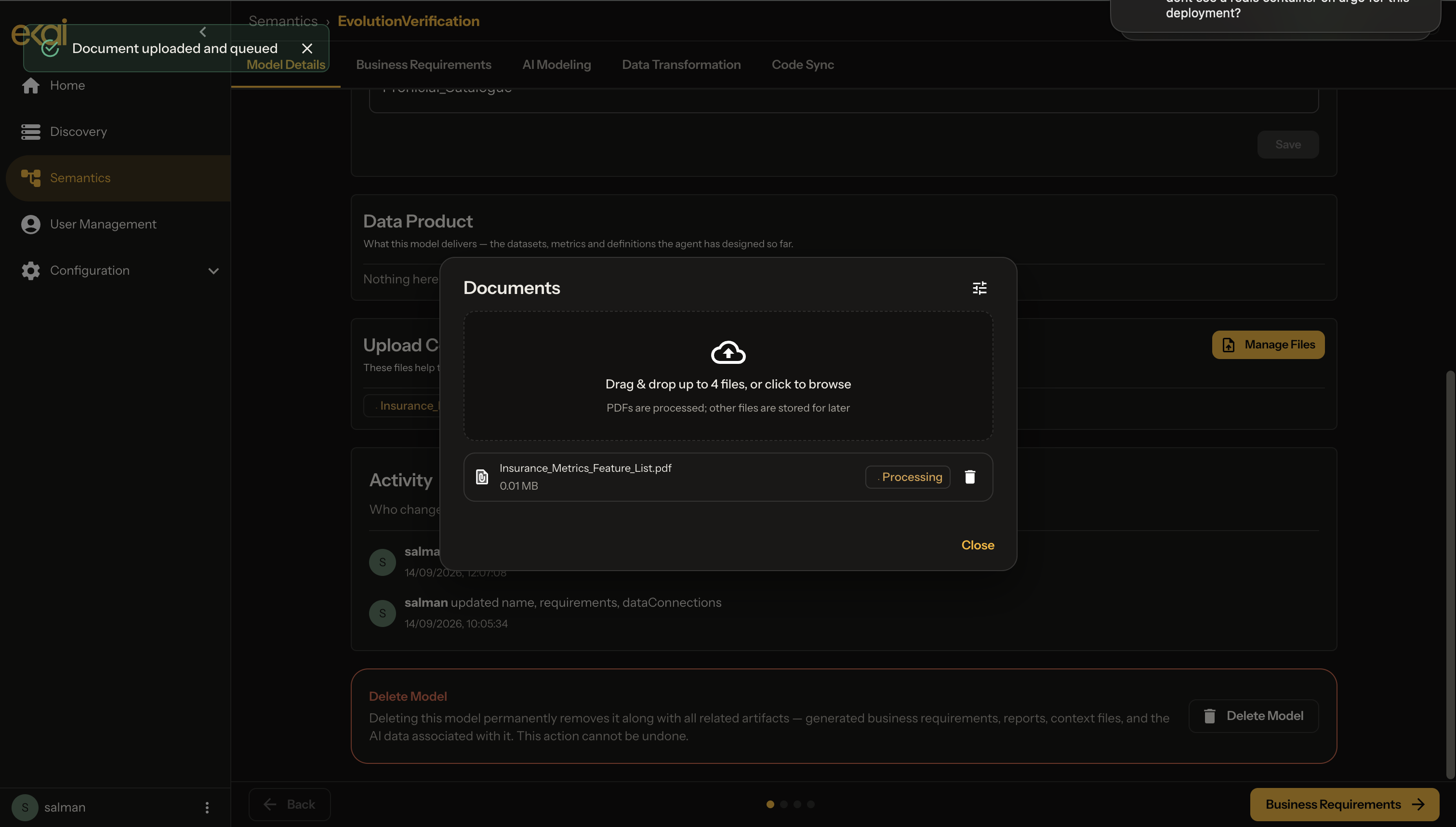Switch to AI Modeling tab
Screen dimensions: 1456x827
(556, 65)
